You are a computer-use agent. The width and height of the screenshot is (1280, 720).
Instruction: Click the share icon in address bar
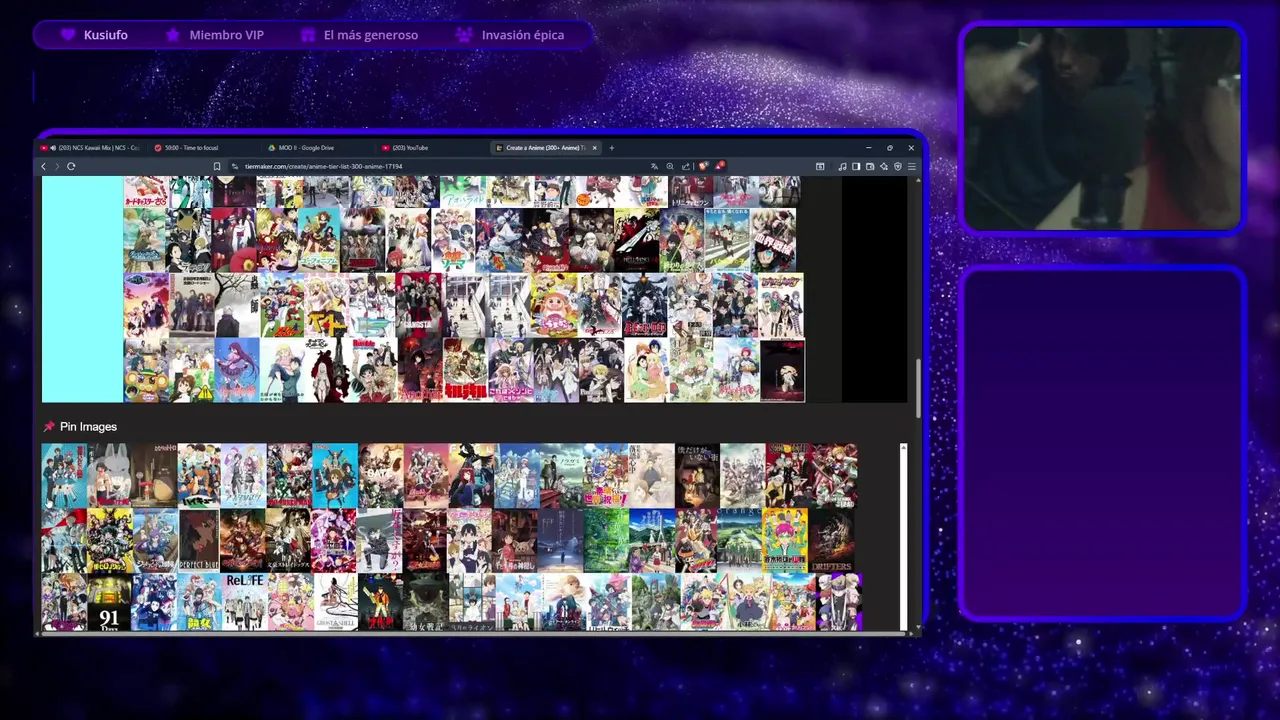[x=685, y=166]
